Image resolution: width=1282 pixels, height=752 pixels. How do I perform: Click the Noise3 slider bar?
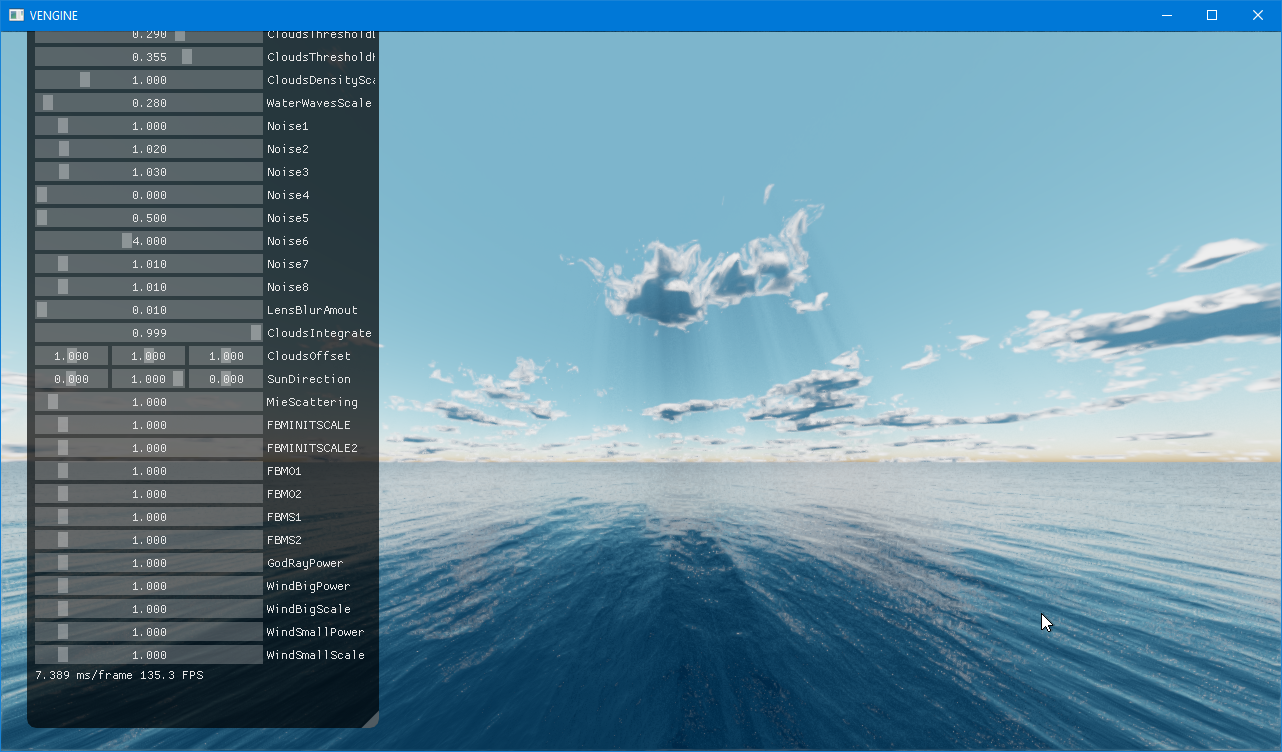pyautogui.click(x=148, y=172)
